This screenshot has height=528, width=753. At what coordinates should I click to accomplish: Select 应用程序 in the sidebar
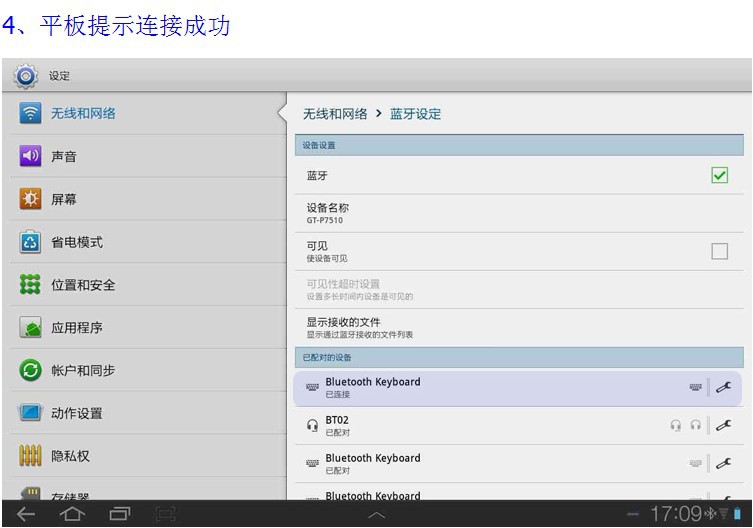(x=148, y=327)
